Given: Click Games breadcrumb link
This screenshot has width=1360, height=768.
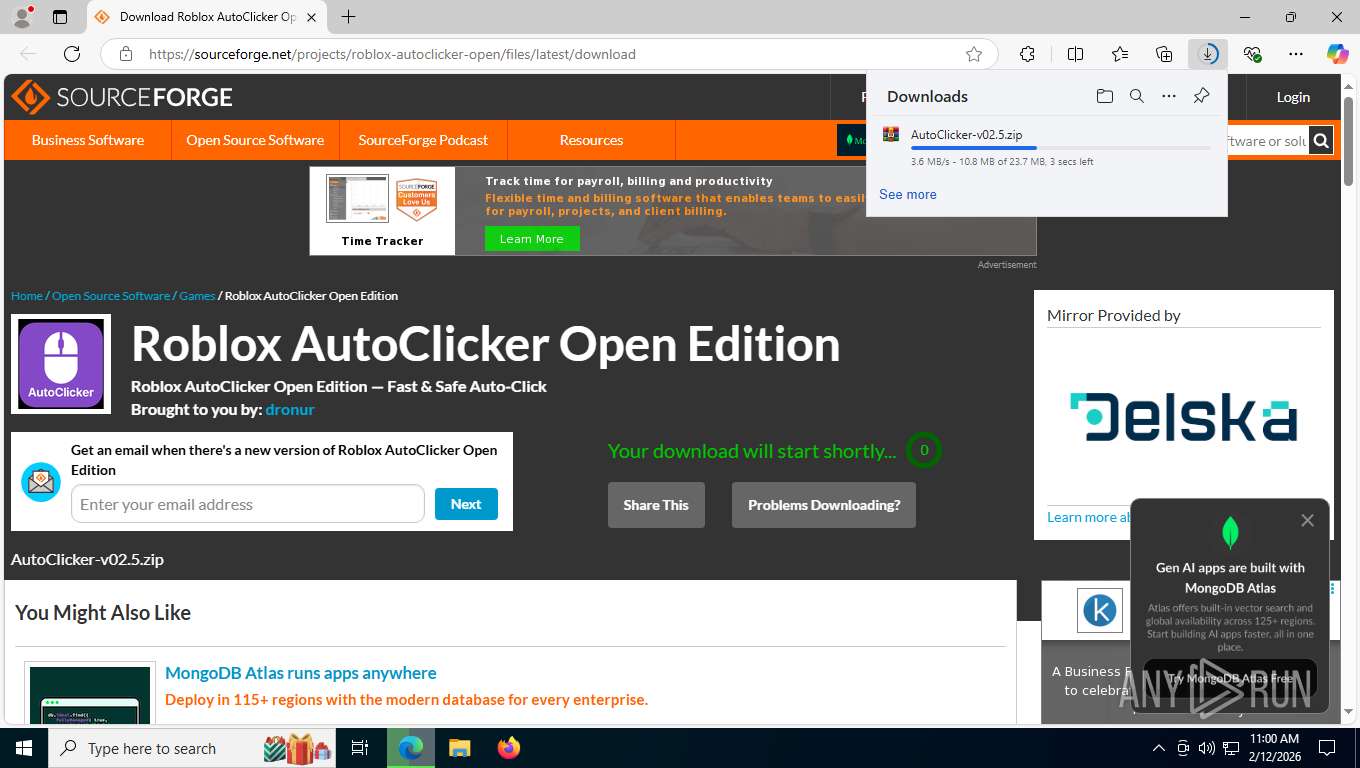Looking at the screenshot, I should (x=197, y=296).
